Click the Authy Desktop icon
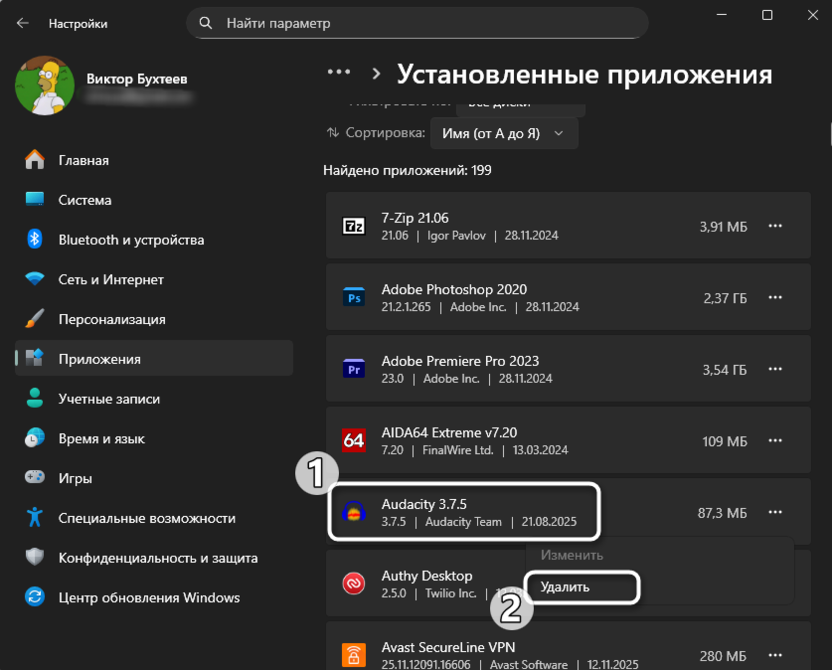Screen dimensions: 832x670 (353, 583)
